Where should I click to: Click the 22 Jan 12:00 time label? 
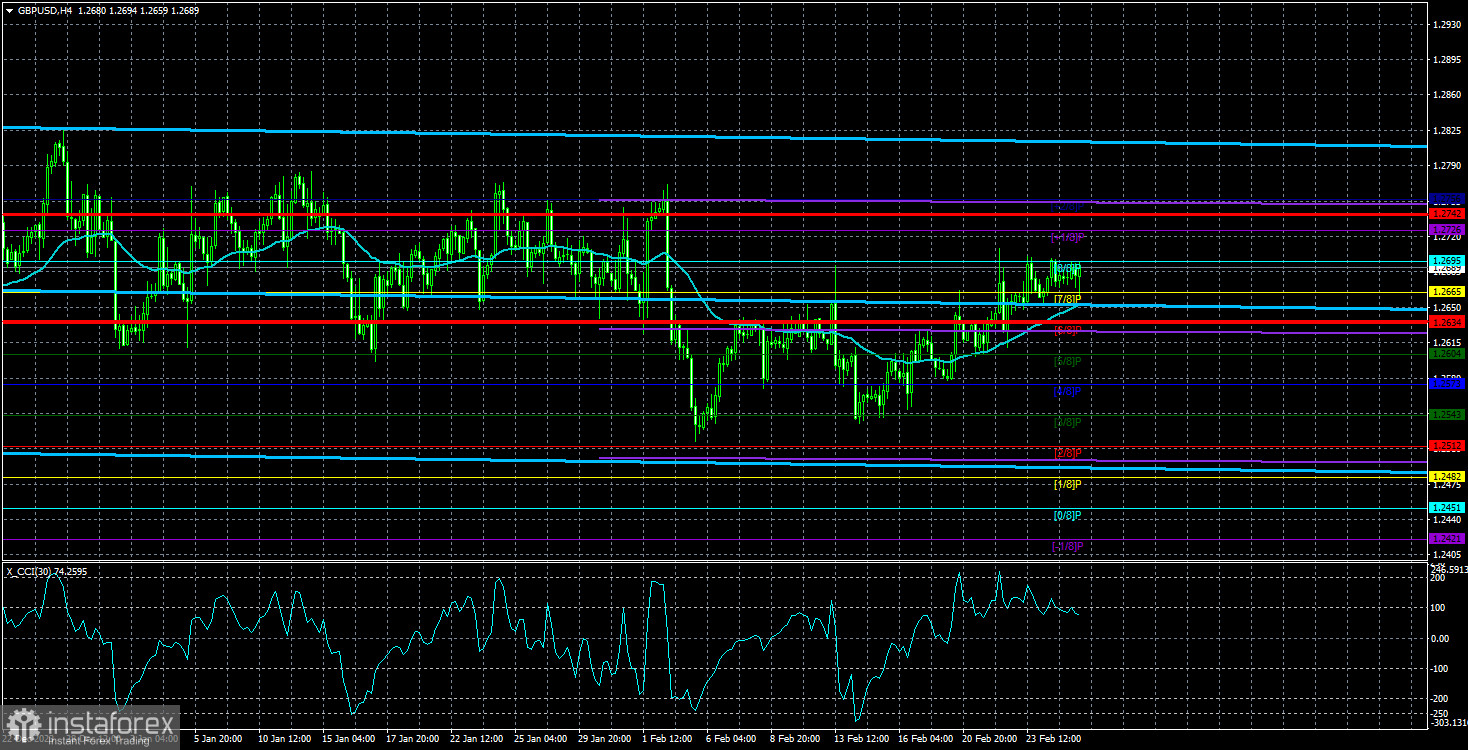[x=476, y=739]
